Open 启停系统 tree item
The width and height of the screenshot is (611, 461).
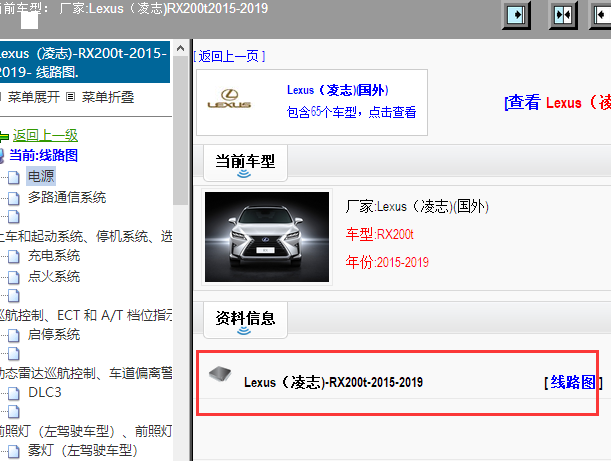point(54,334)
